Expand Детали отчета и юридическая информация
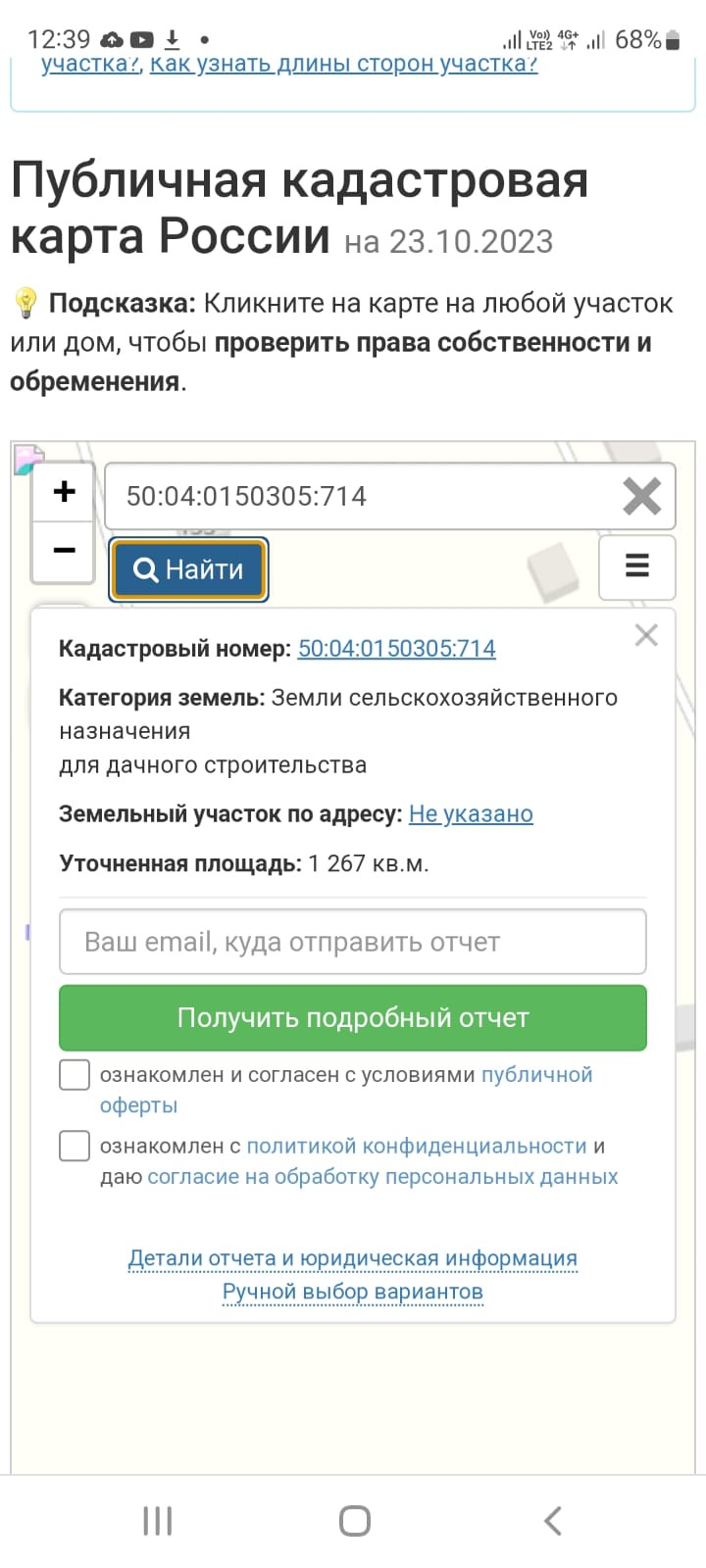Screen dimensions: 706x1568 pos(353,1258)
